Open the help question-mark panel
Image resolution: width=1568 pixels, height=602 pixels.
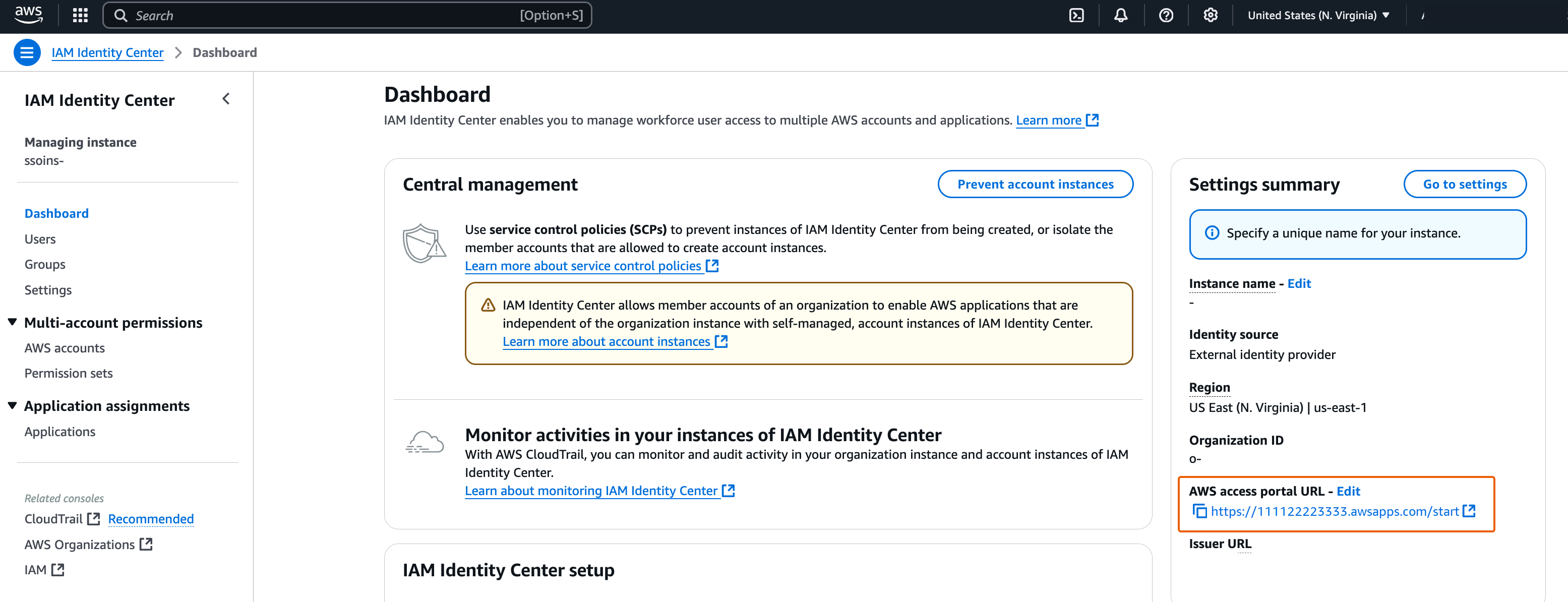[x=1166, y=15]
